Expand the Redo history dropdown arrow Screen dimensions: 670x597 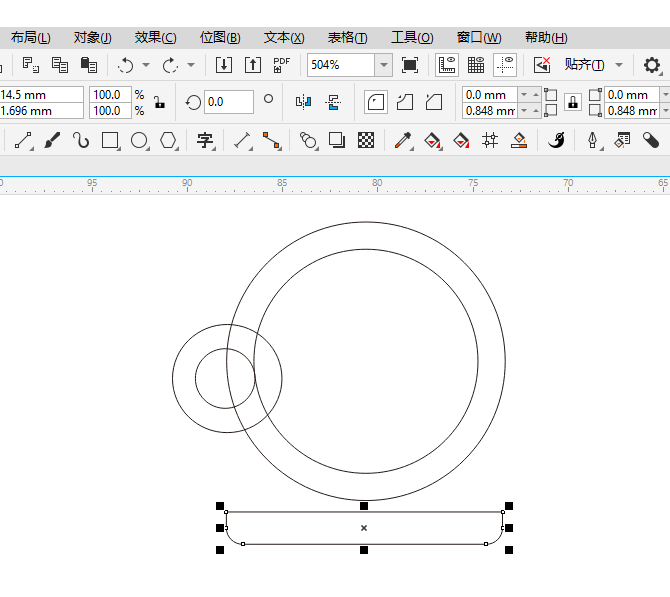point(191,65)
